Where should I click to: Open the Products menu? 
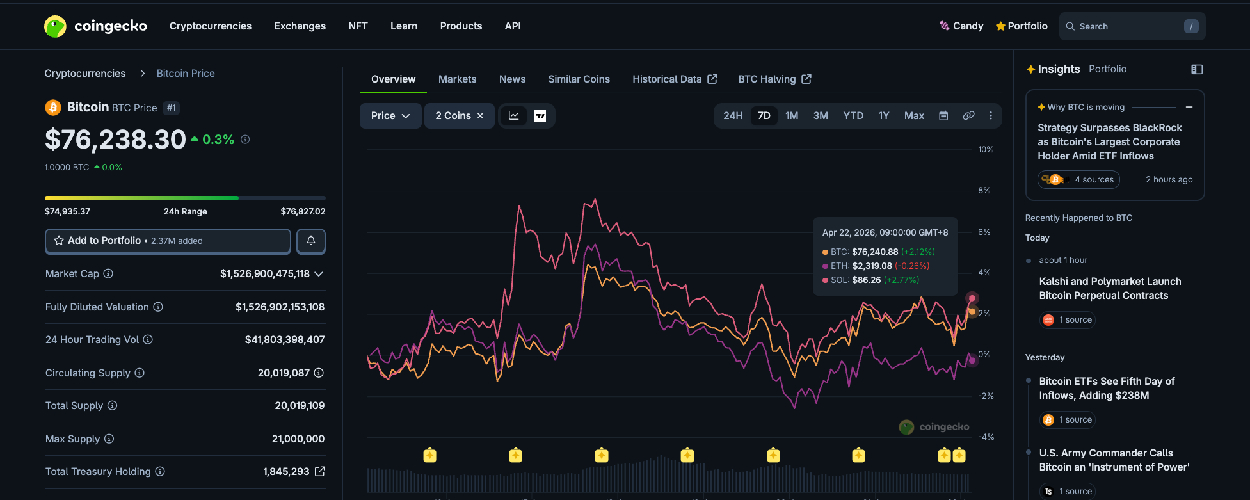(461, 26)
